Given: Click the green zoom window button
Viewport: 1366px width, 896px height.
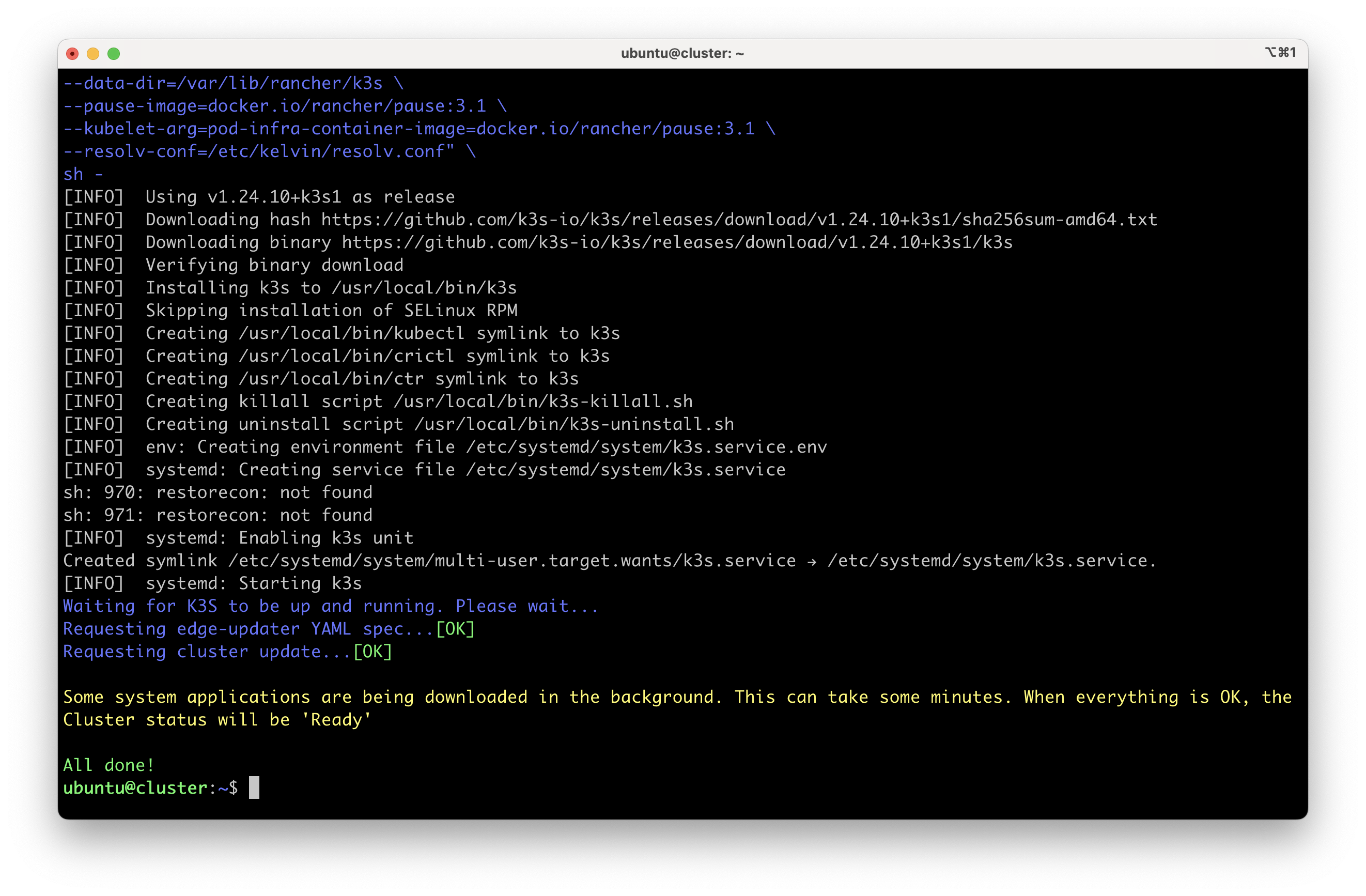Looking at the screenshot, I should pos(114,53).
